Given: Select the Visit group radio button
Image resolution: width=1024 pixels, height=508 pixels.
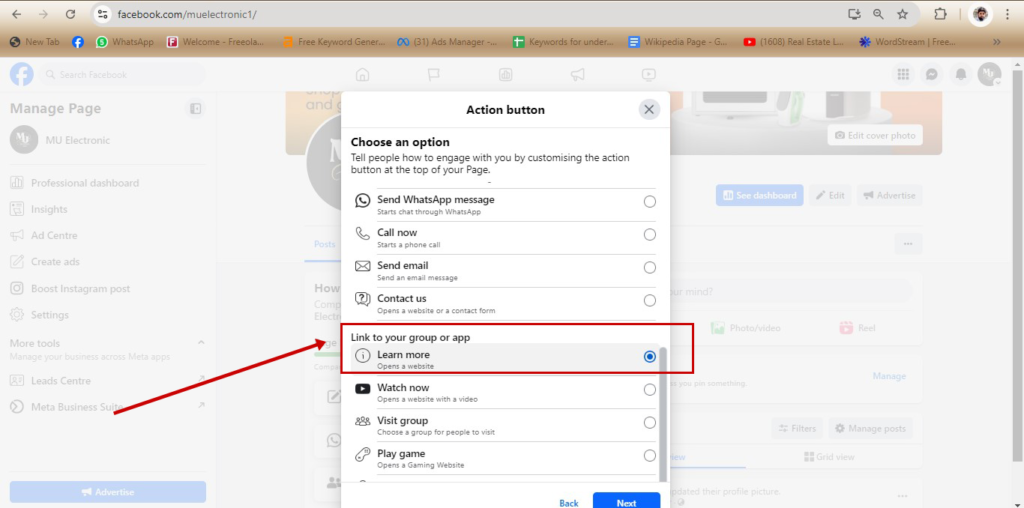Looking at the screenshot, I should (649, 422).
